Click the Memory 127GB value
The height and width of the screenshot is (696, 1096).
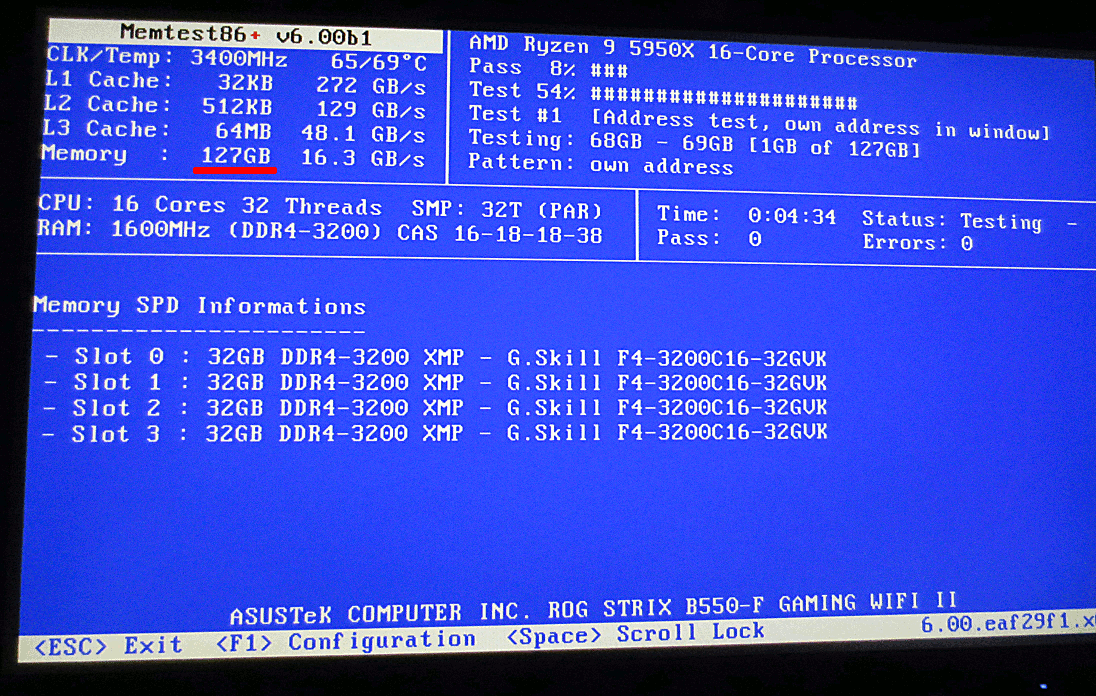[x=236, y=155]
